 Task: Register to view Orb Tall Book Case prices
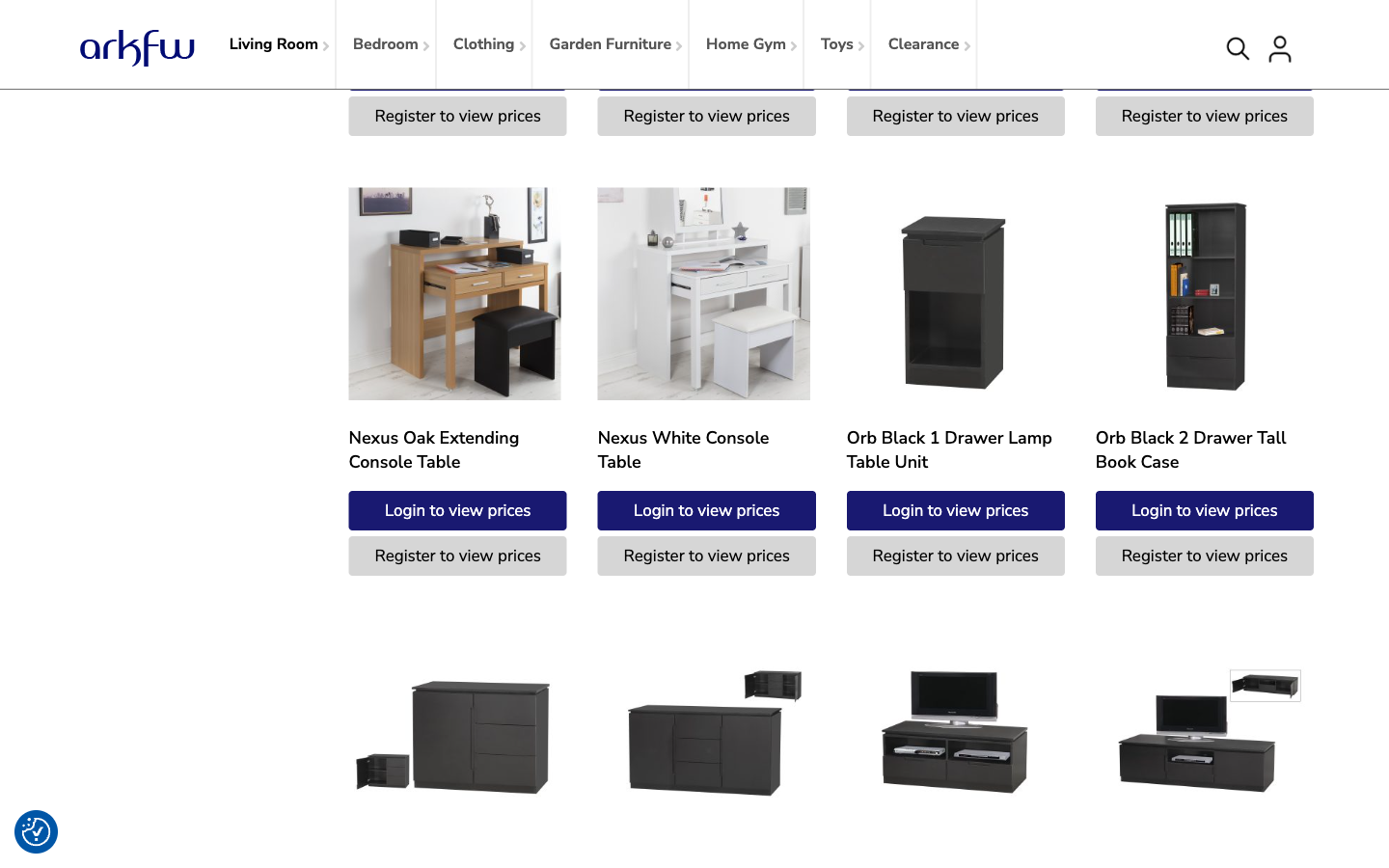click(1204, 556)
